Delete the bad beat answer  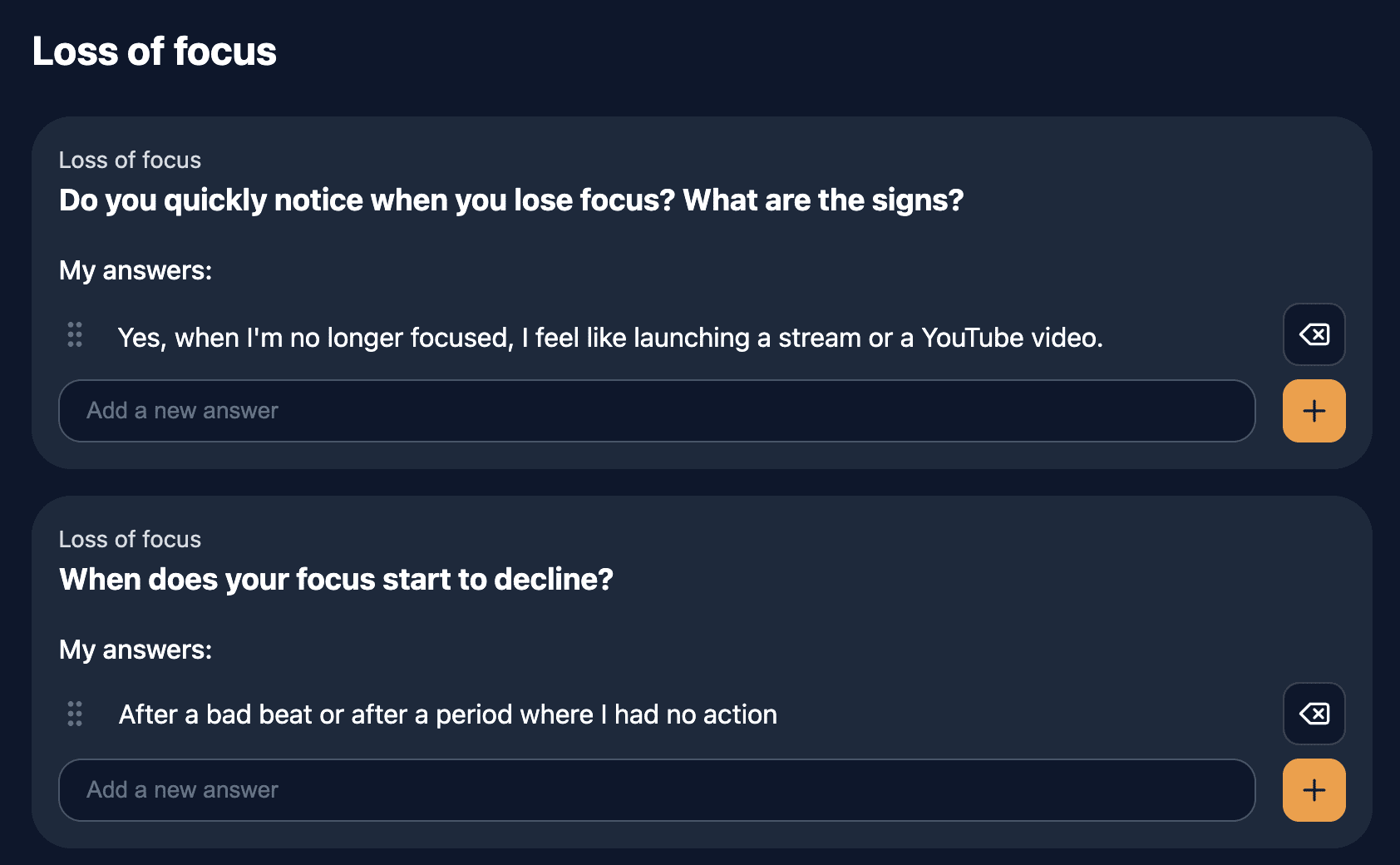1314,714
